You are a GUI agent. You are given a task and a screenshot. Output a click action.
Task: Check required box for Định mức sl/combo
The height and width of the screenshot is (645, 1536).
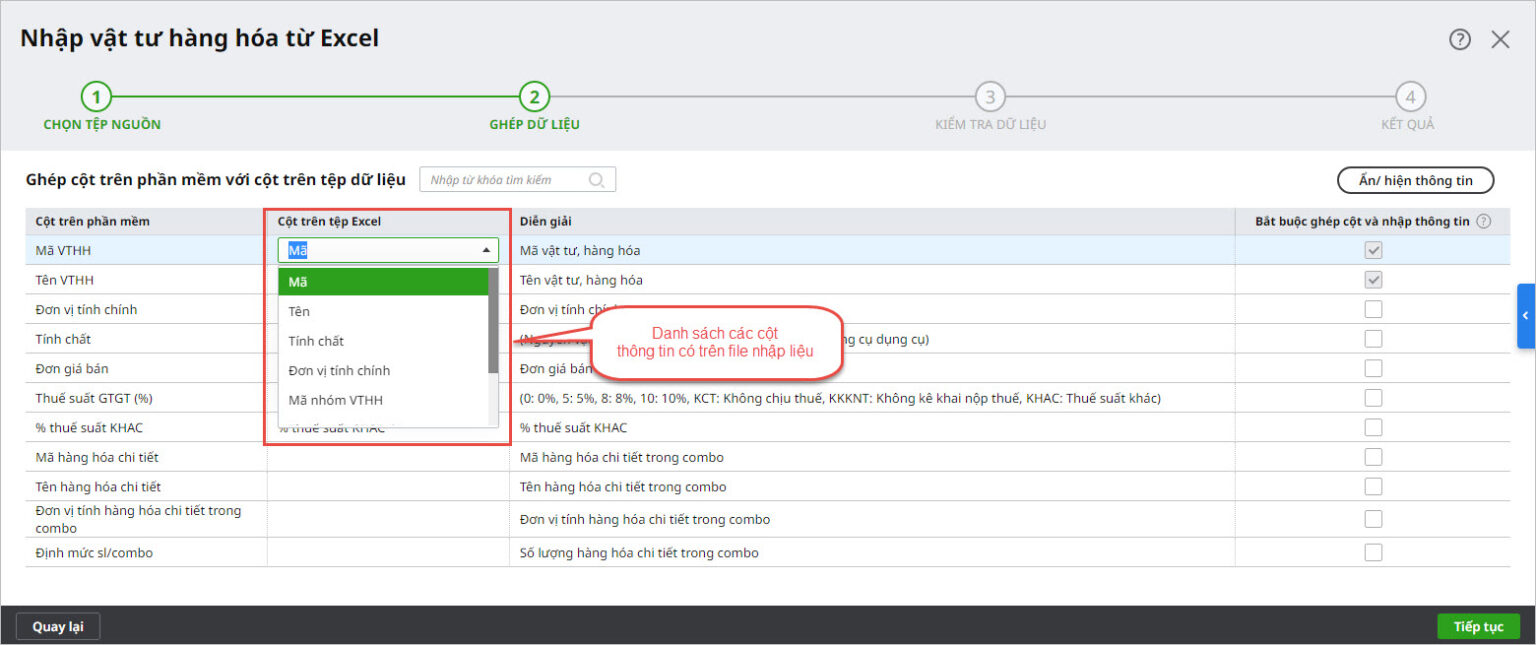tap(1373, 552)
